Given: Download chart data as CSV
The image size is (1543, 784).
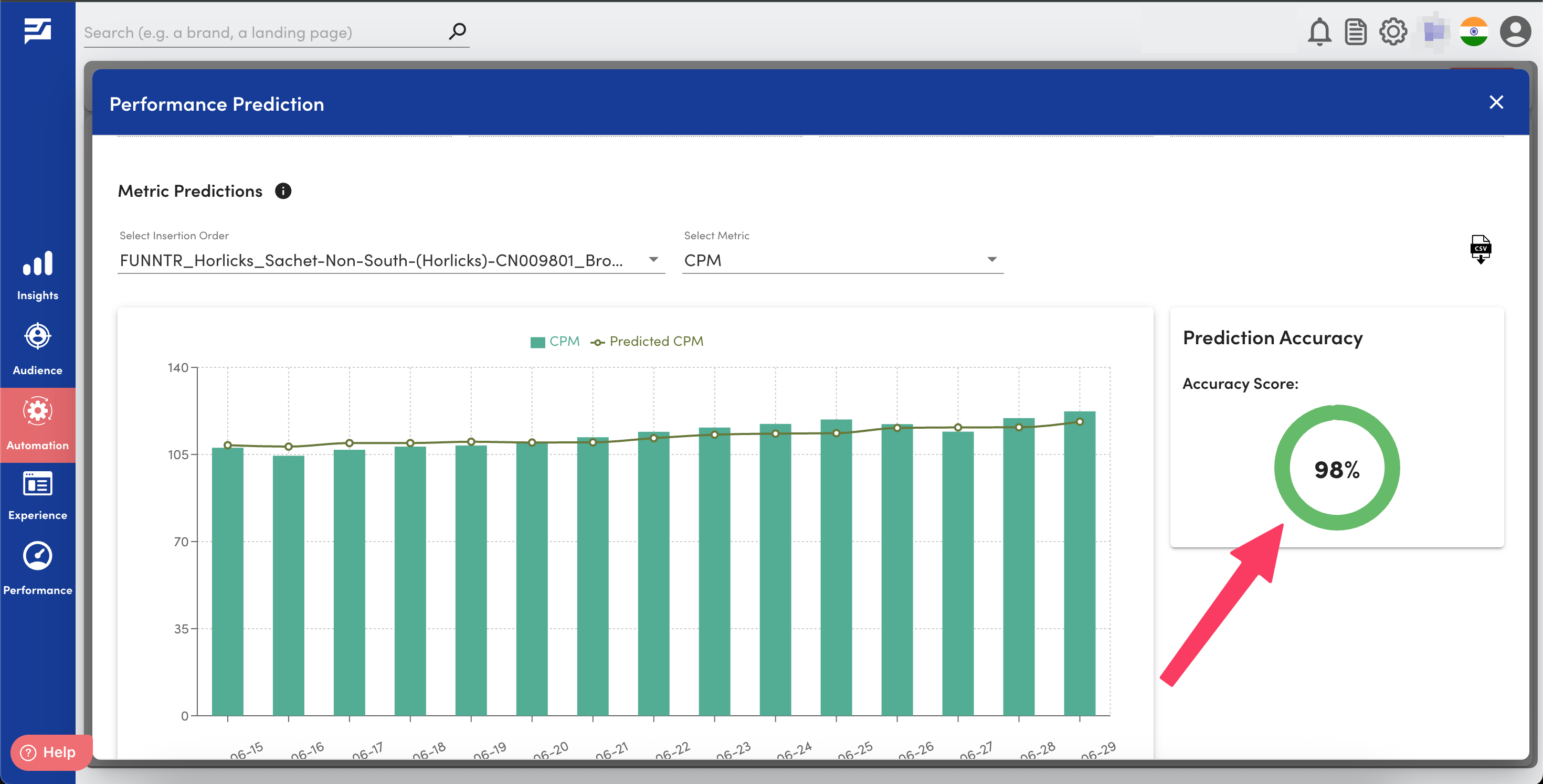Looking at the screenshot, I should tap(1480, 249).
